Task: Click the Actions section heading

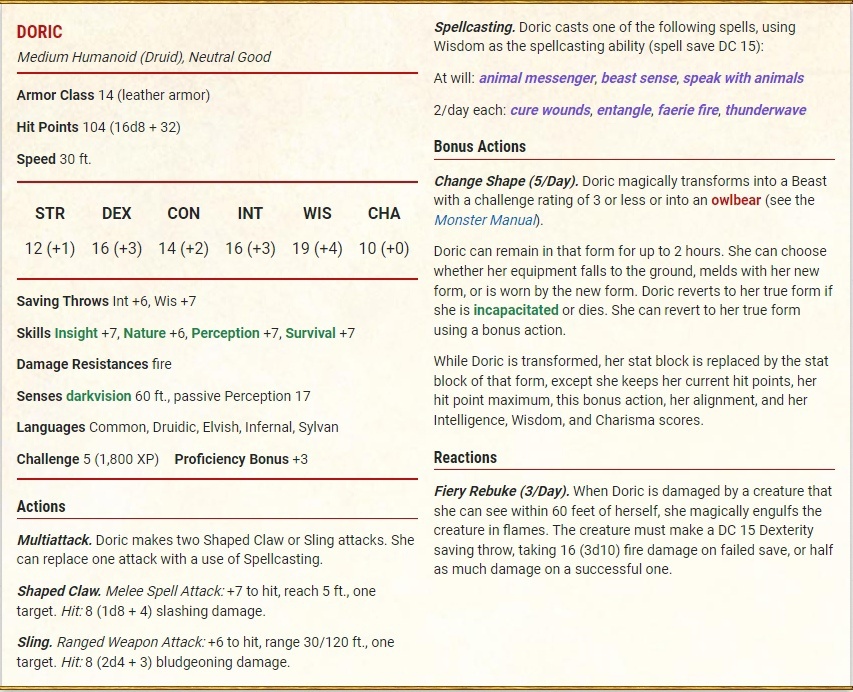Action: (41, 506)
